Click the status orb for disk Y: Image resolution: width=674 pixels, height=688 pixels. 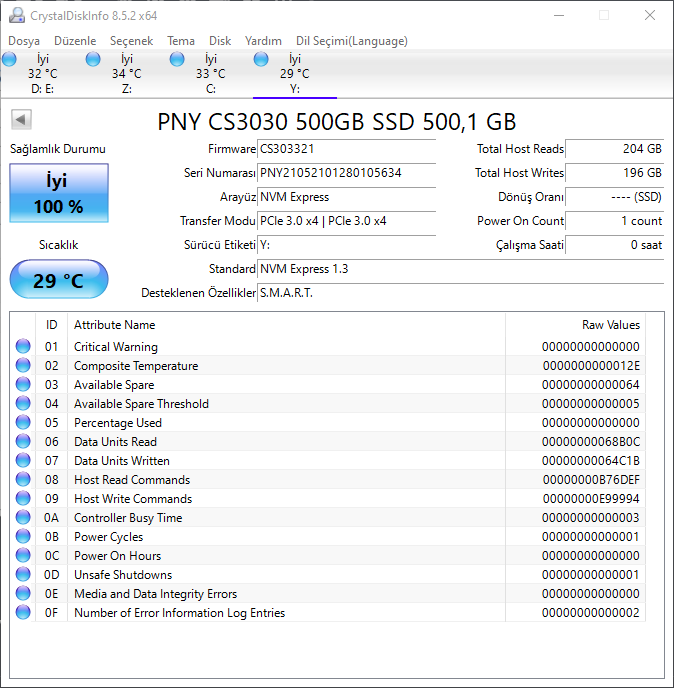(x=261, y=59)
